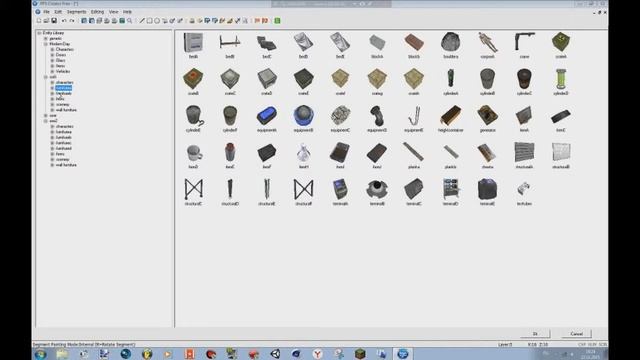Select the blue sphere equipment entity
This screenshot has height=360, width=640.
303,116
